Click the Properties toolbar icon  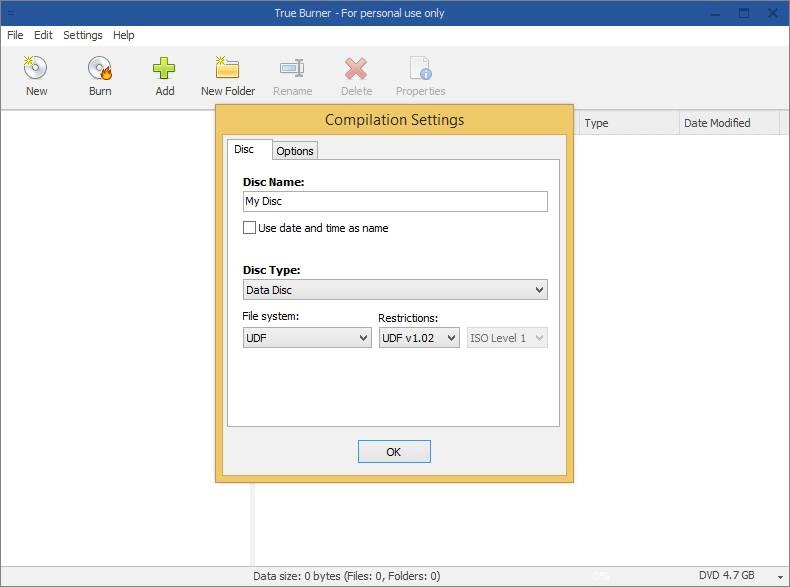pyautogui.click(x=420, y=68)
